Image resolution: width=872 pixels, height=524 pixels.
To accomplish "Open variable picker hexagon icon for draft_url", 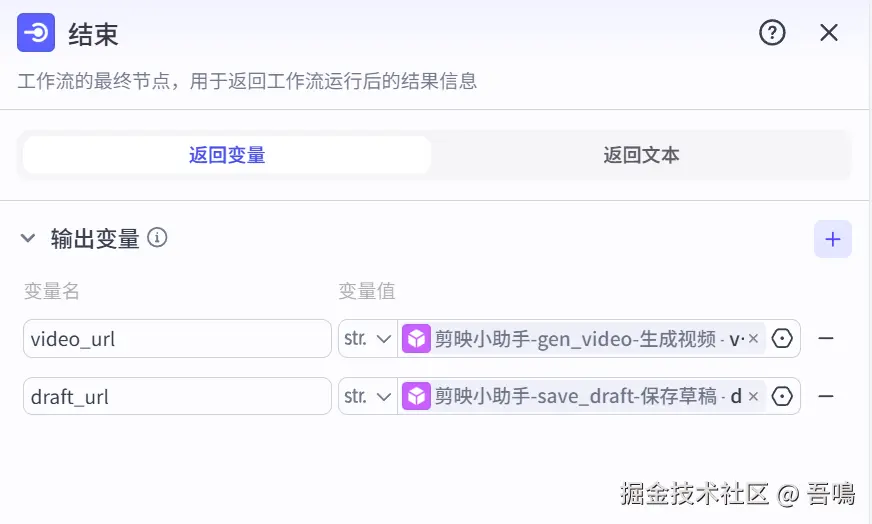I will [782, 396].
